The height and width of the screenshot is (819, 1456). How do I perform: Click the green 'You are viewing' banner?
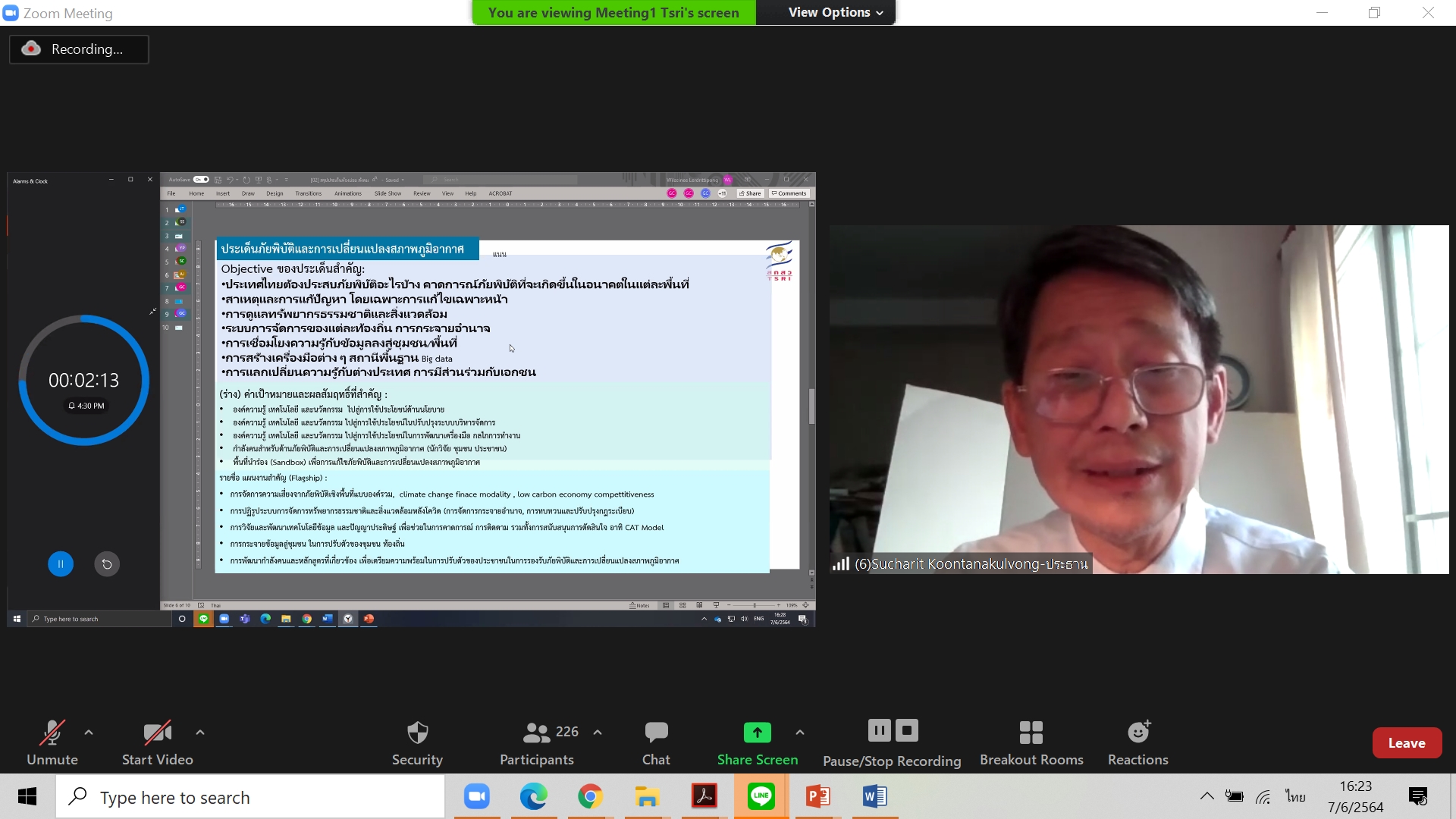pos(613,12)
